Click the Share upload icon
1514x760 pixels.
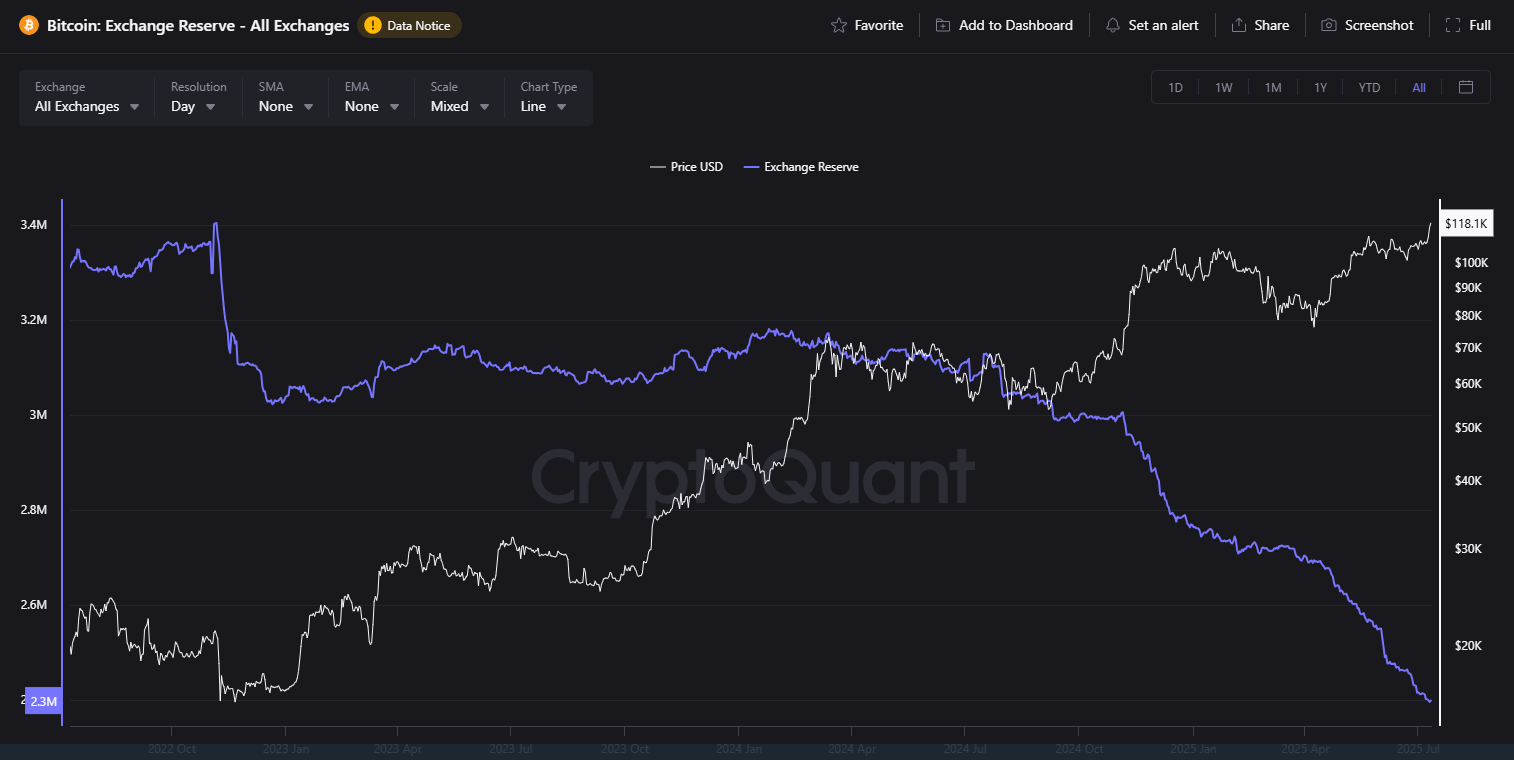pos(1239,25)
